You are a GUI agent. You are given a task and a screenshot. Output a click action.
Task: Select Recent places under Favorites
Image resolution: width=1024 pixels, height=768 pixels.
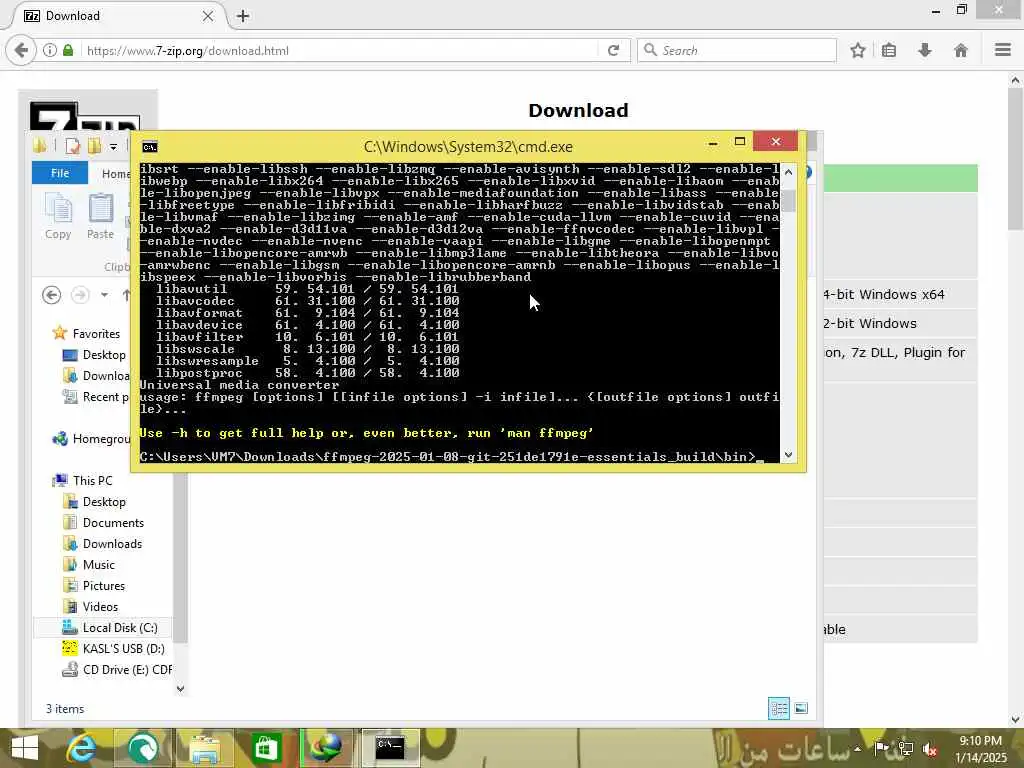click(95, 396)
